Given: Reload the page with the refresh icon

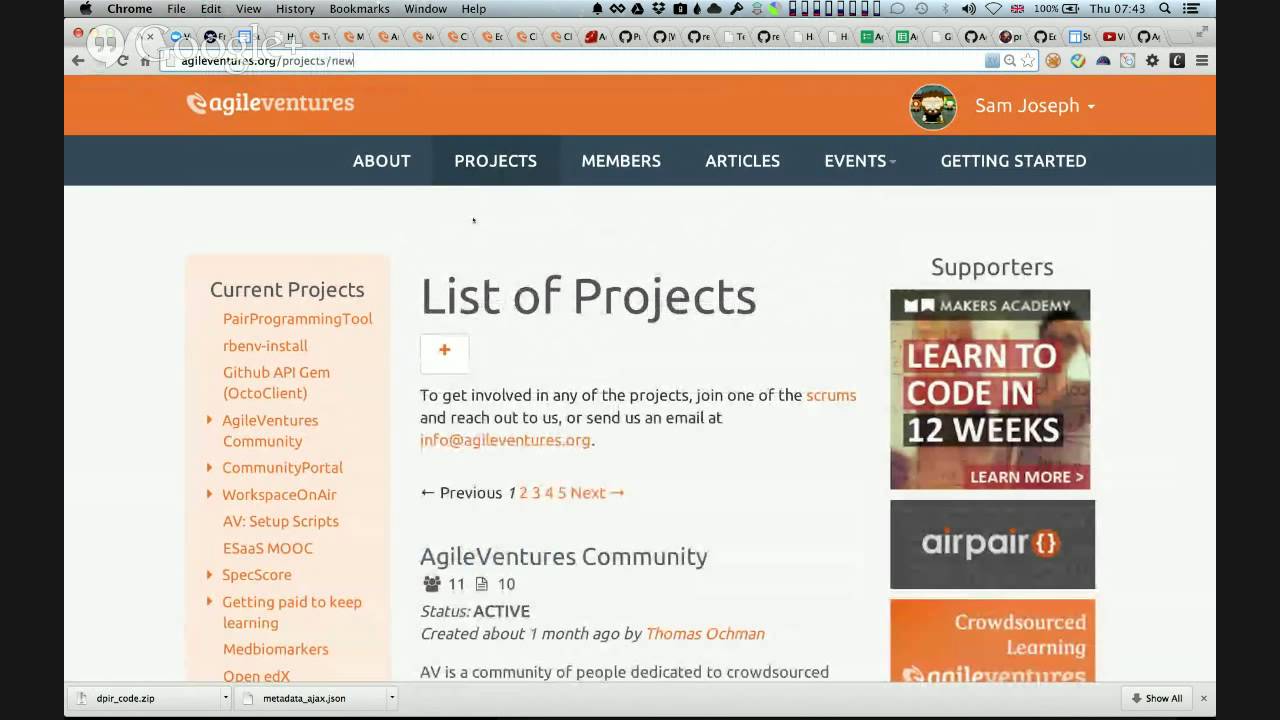Looking at the screenshot, I should tap(122, 61).
